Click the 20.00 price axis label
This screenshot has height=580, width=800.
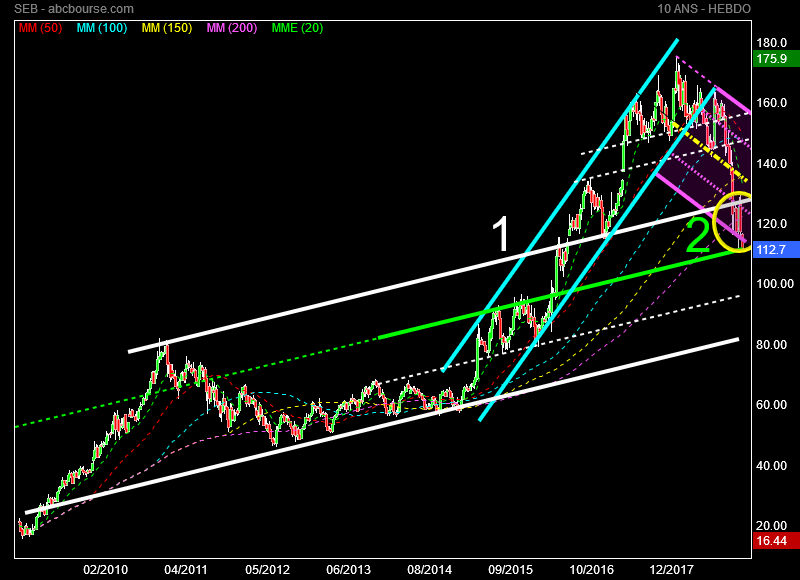[x=771, y=526]
